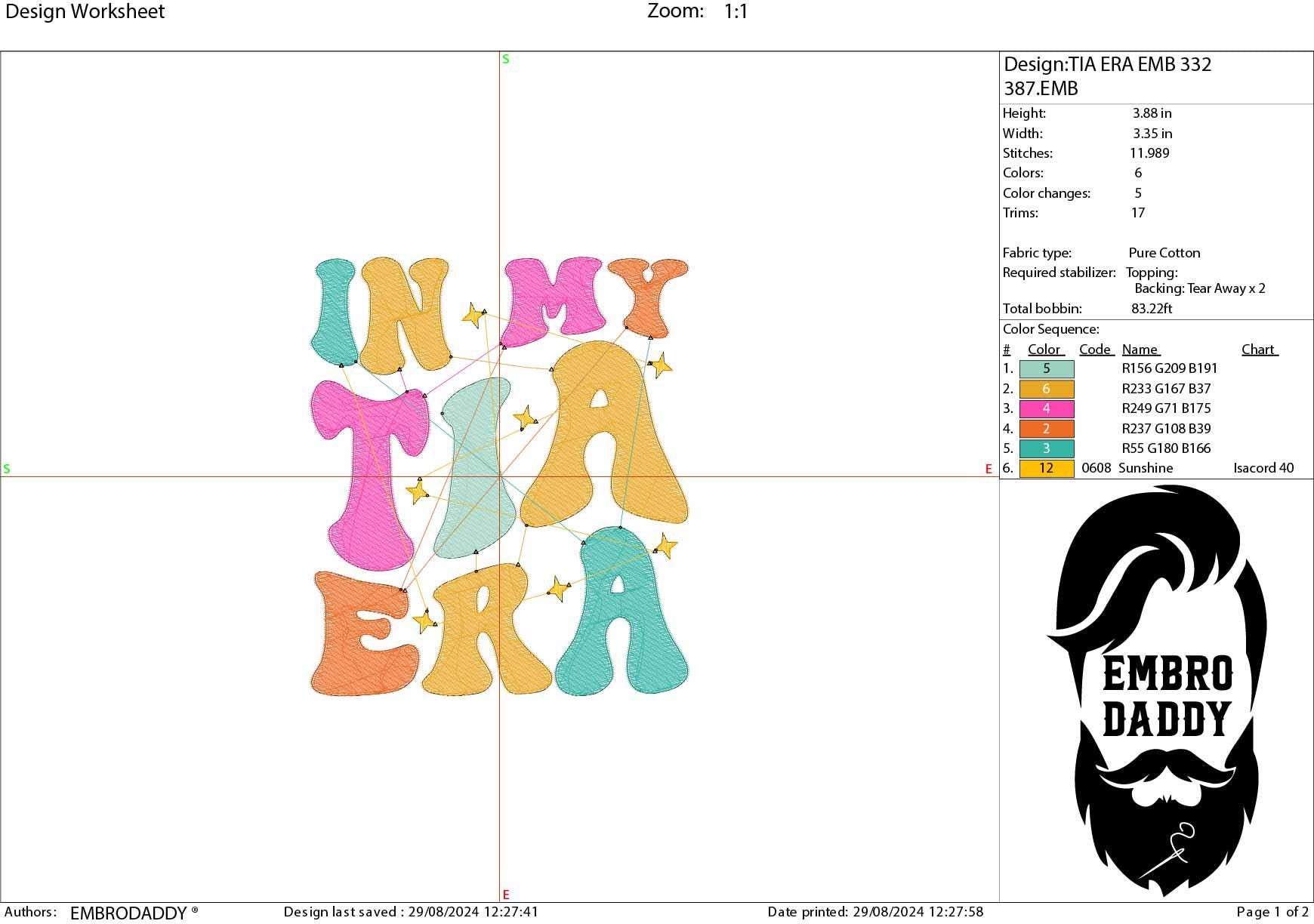
Task: Click the Design Worksheet title
Action: [85, 11]
